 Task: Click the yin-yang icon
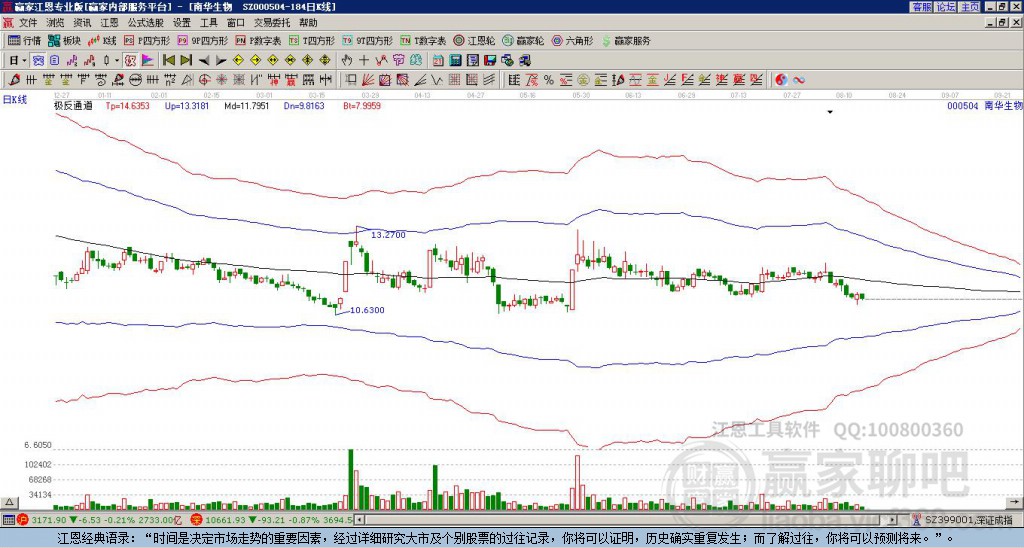781,80
